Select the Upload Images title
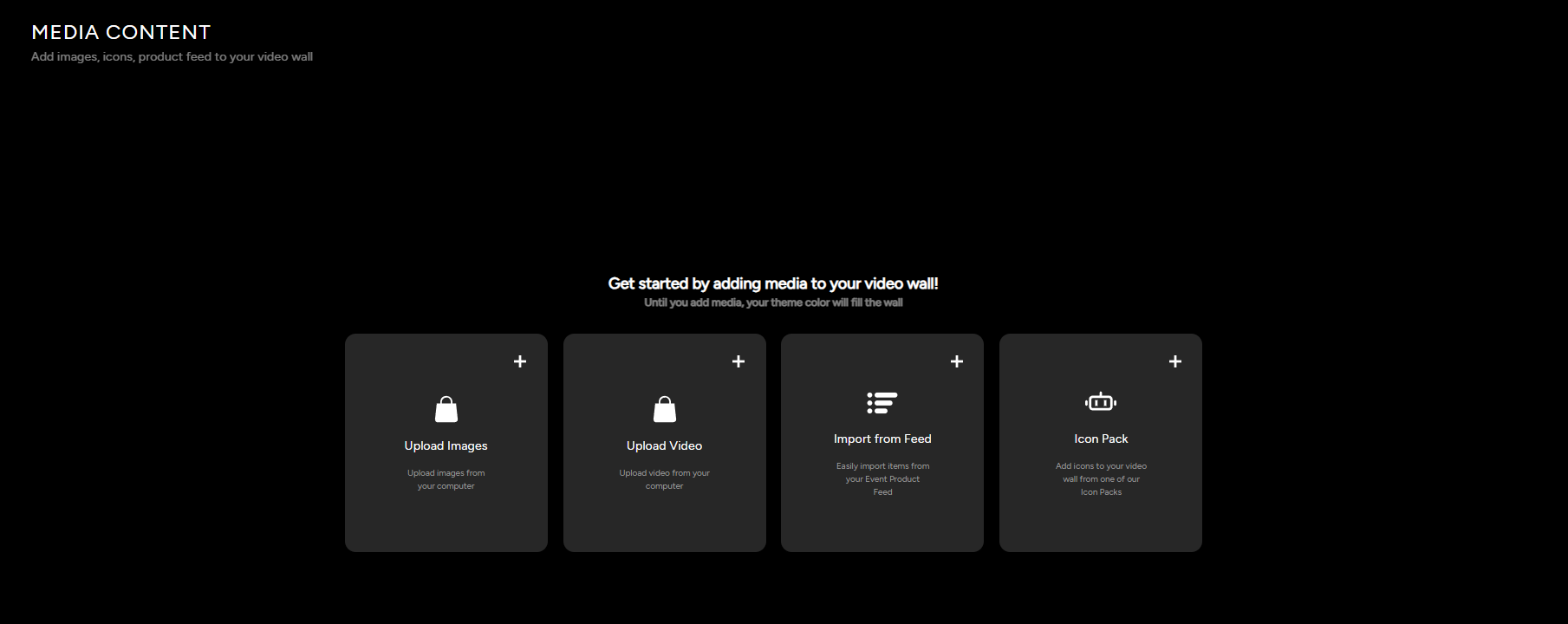 click(446, 445)
